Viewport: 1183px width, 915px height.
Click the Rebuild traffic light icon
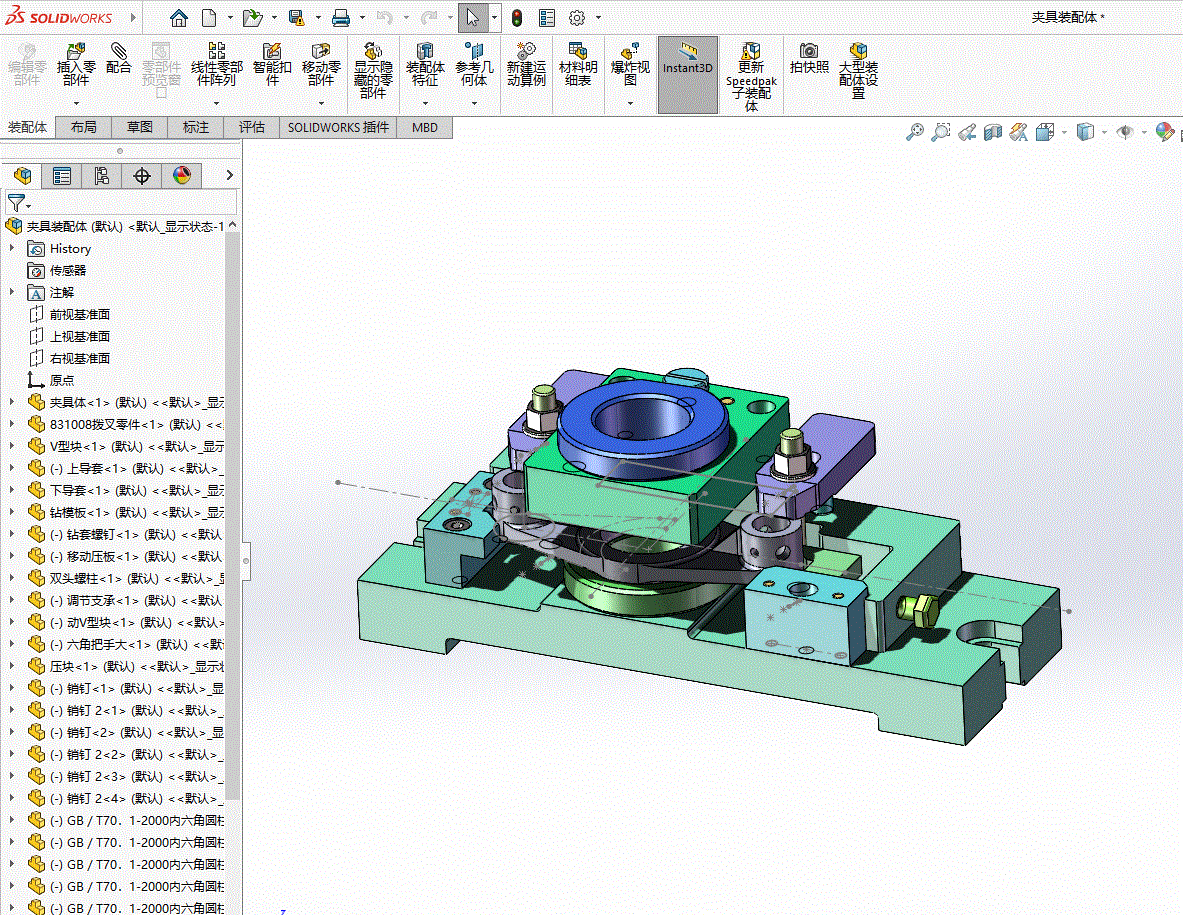pos(517,17)
